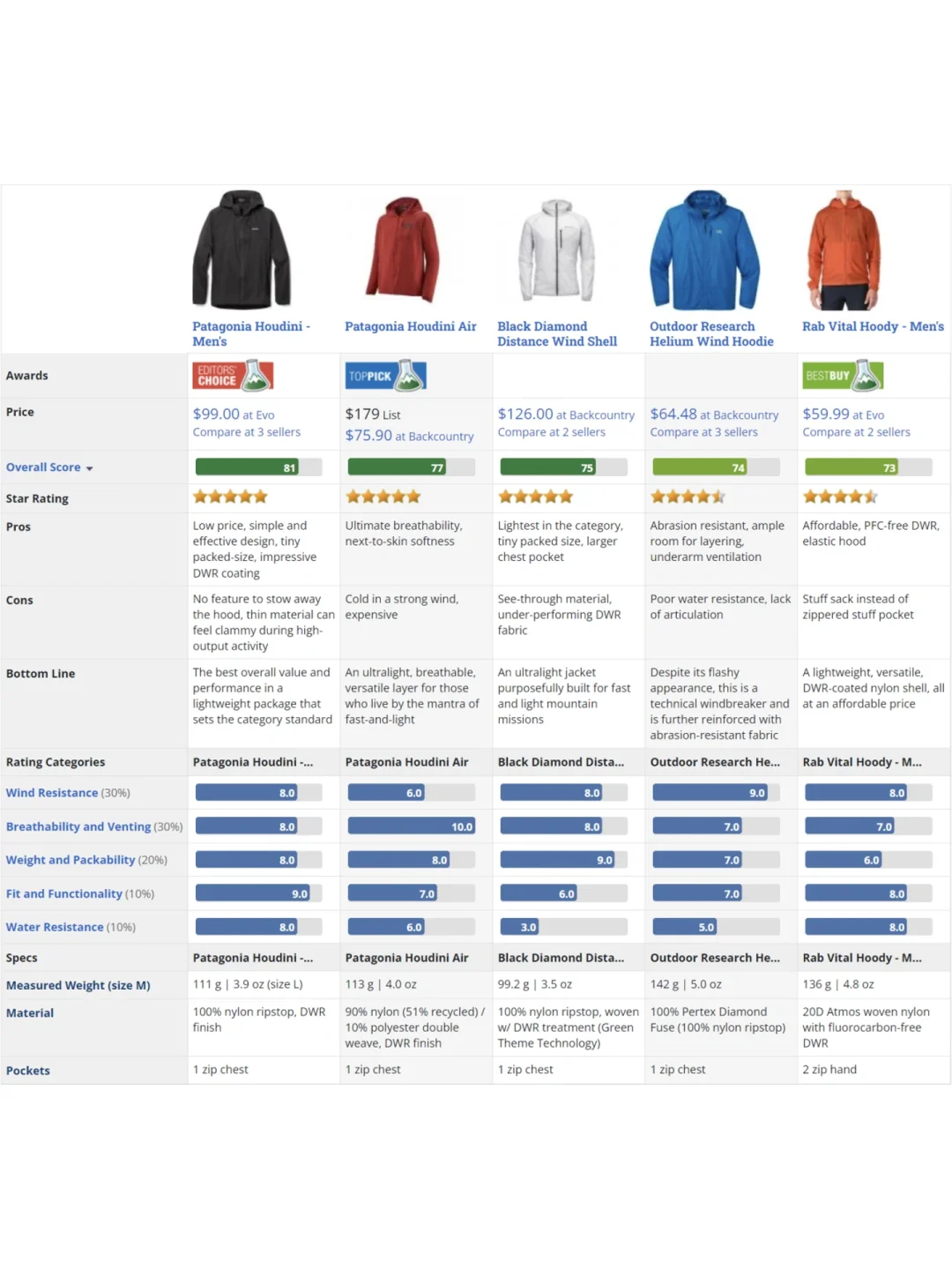Open the orange Rab Vital Hoody image
This screenshot has height=1270, width=952.
tap(844, 250)
